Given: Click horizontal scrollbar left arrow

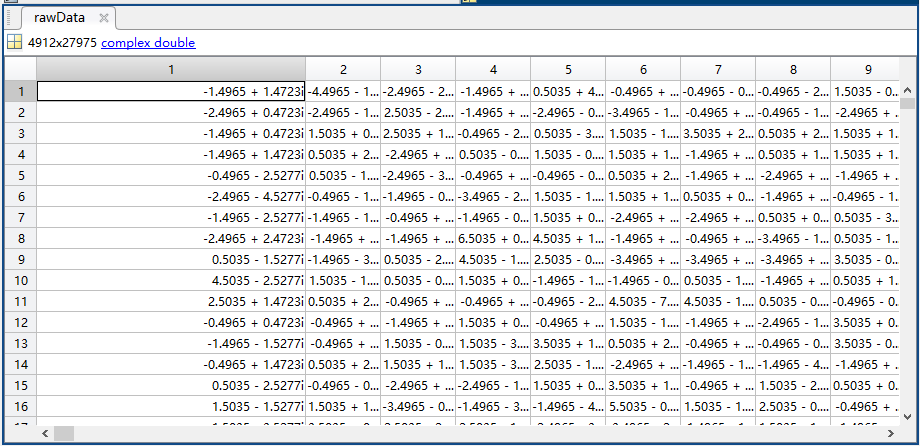Looking at the screenshot, I should [x=45, y=434].
